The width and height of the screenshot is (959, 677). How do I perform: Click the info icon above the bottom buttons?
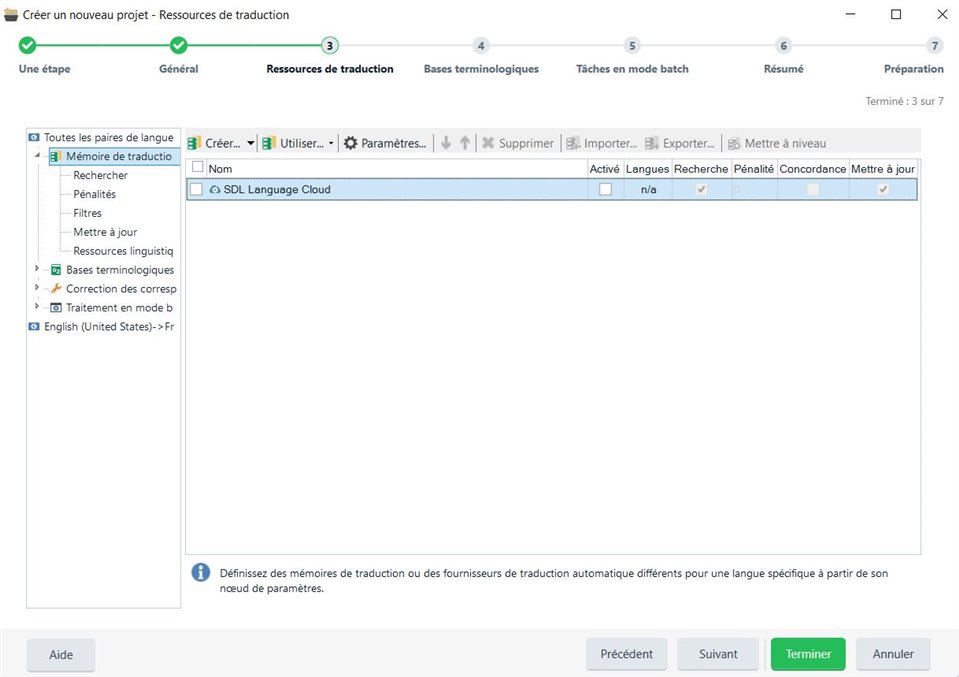[x=200, y=572]
